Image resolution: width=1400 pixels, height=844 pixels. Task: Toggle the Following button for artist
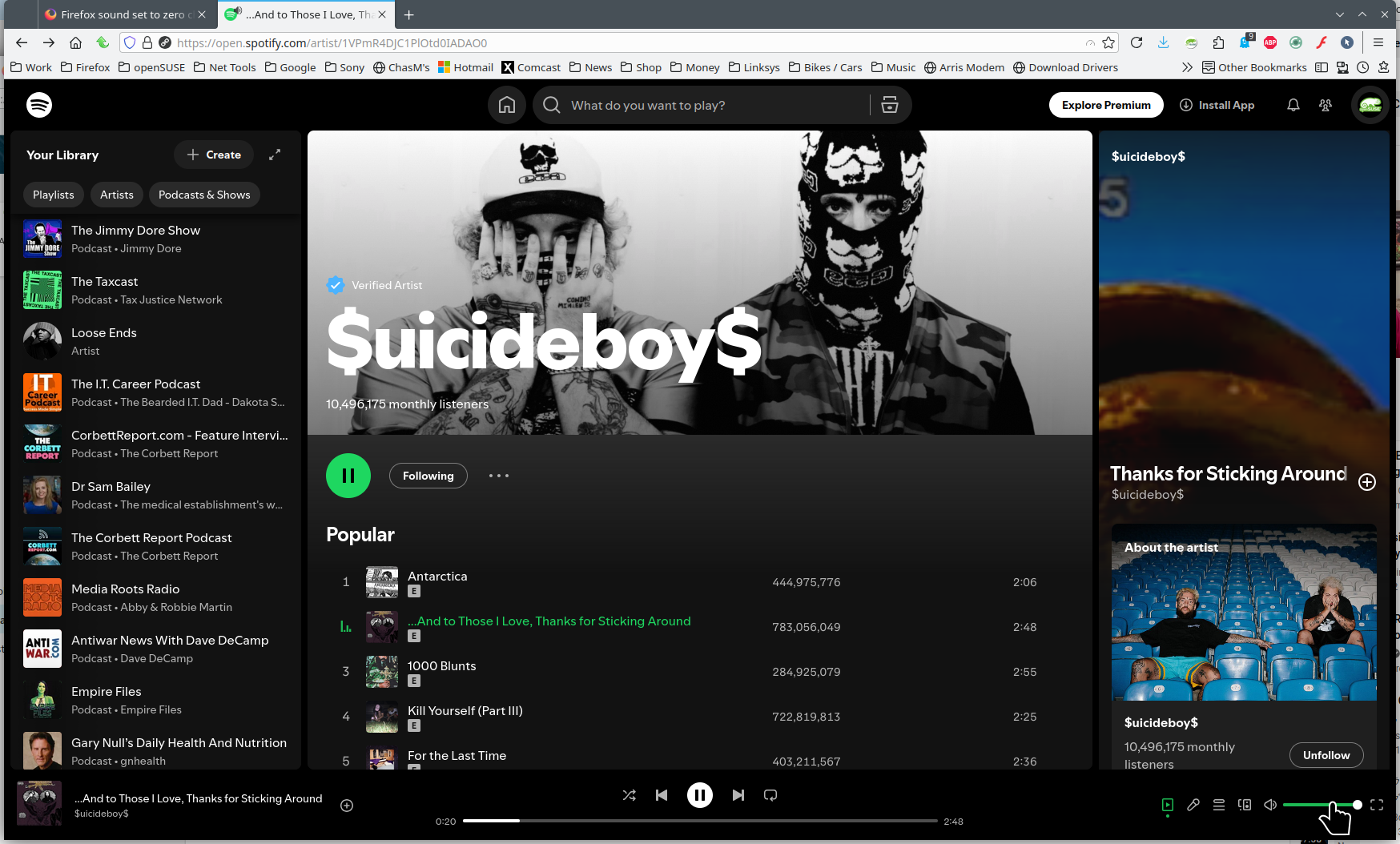coord(428,476)
